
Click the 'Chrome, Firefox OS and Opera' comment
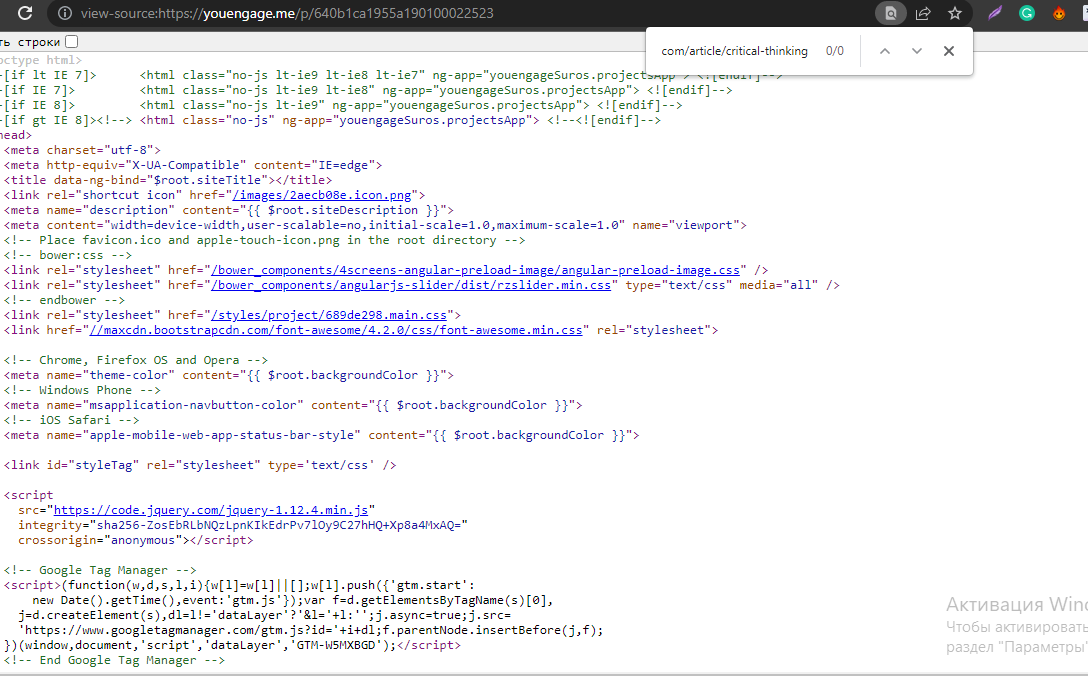tap(135, 360)
